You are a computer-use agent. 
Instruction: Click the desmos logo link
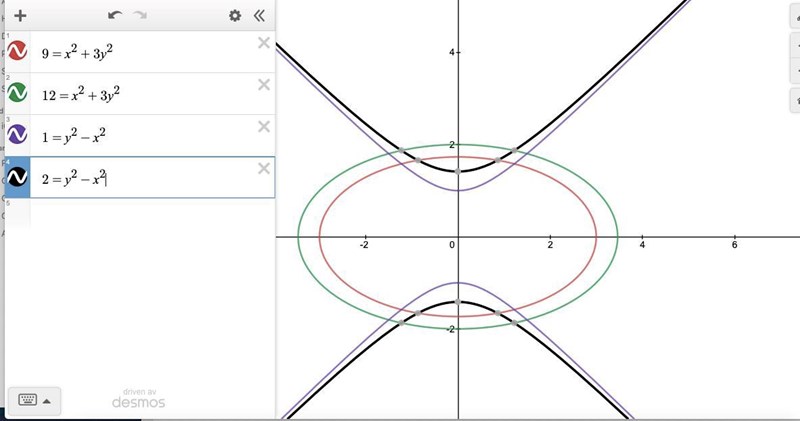click(x=138, y=401)
